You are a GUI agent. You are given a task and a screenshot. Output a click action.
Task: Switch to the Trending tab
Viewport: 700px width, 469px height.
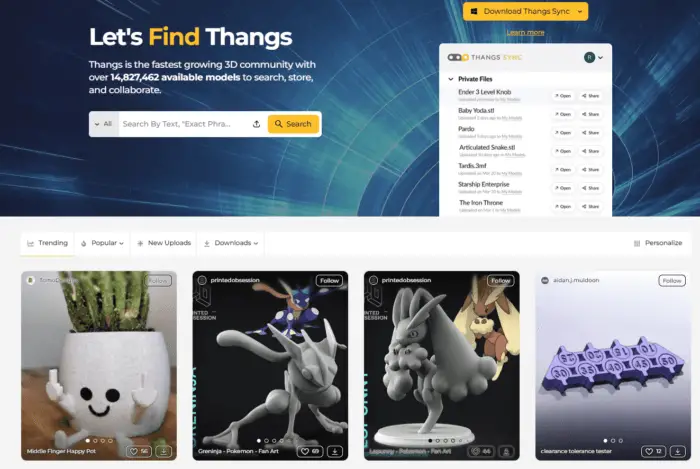pos(47,243)
